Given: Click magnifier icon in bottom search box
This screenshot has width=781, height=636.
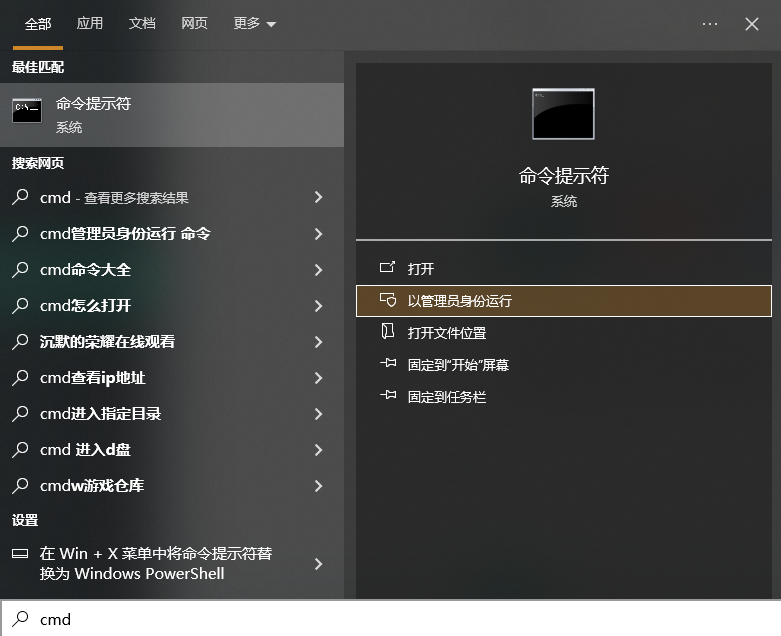Looking at the screenshot, I should [20, 619].
